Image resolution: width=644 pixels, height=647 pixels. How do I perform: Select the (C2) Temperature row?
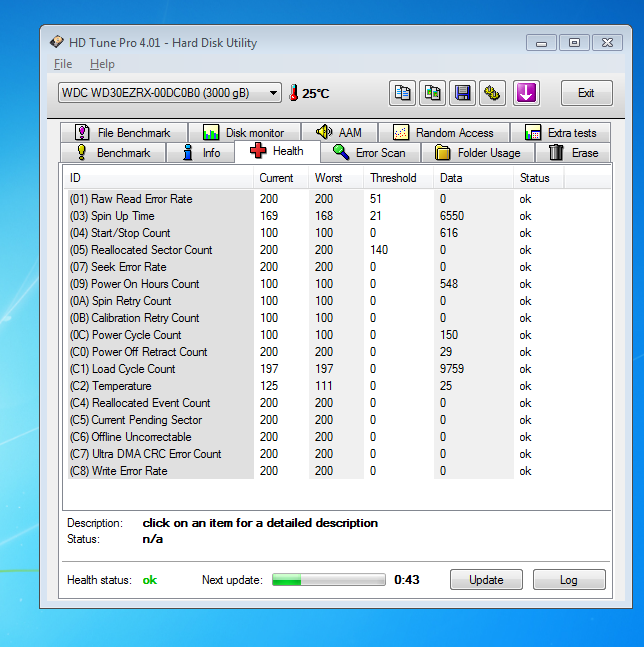(314, 386)
